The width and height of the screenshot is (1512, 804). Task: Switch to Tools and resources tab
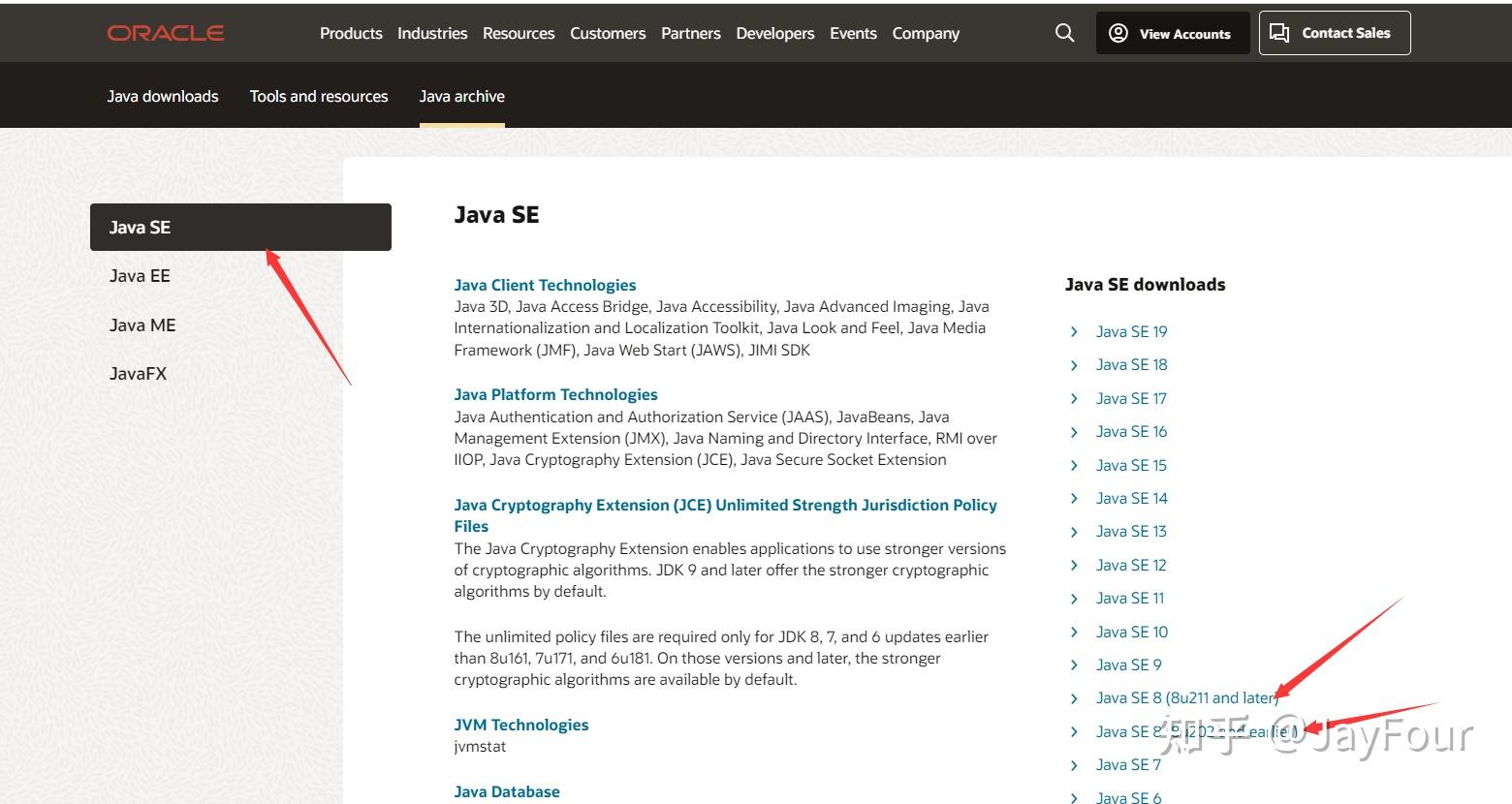pos(319,96)
